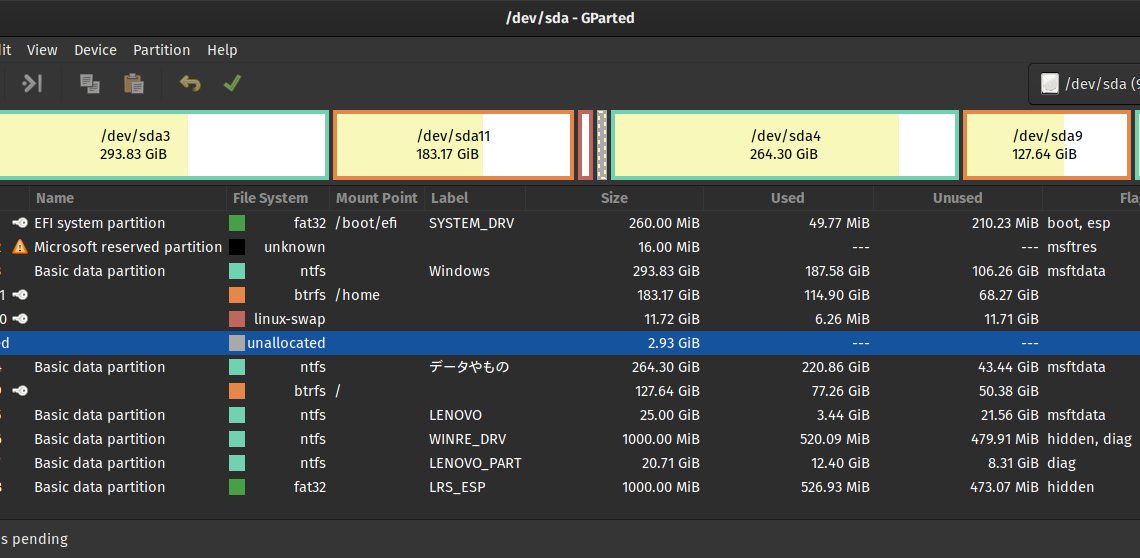Click the orange btrfs swatch on /home row

tap(237, 295)
